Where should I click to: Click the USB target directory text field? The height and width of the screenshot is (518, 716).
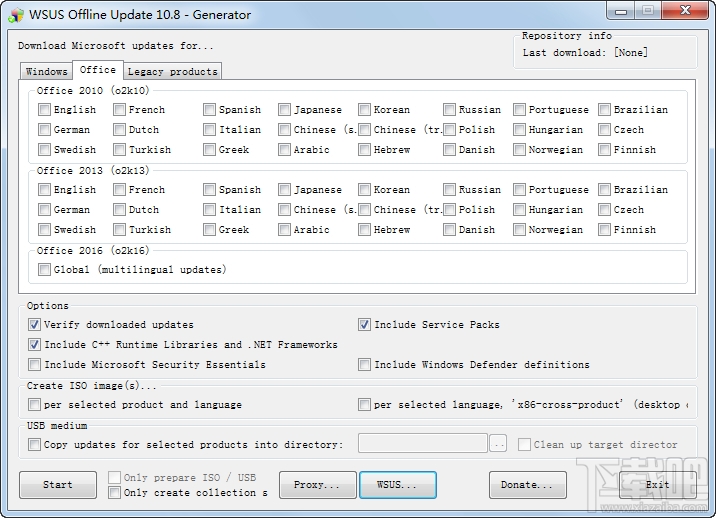pyautogui.click(x=423, y=444)
